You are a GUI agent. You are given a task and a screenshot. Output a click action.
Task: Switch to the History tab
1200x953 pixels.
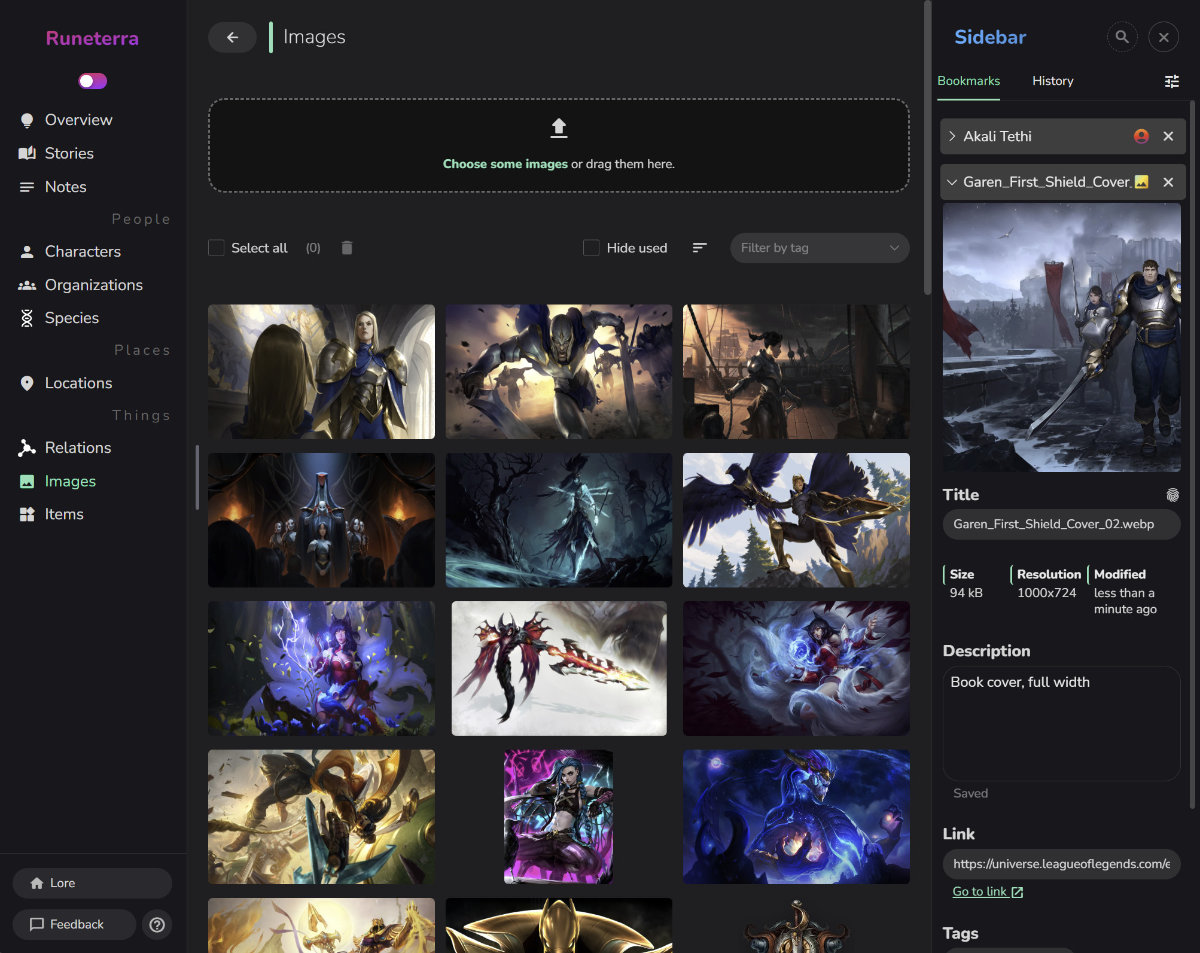tap(1053, 81)
